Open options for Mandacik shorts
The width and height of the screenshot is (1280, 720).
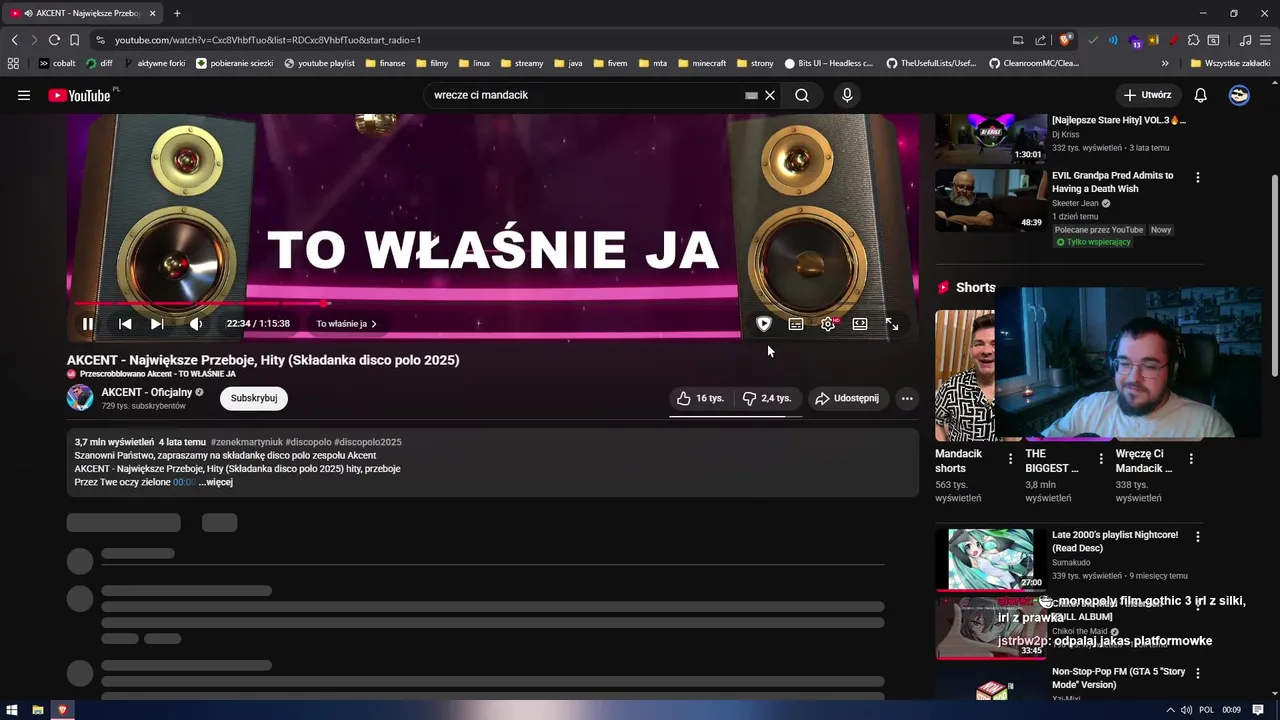pos(1010,459)
